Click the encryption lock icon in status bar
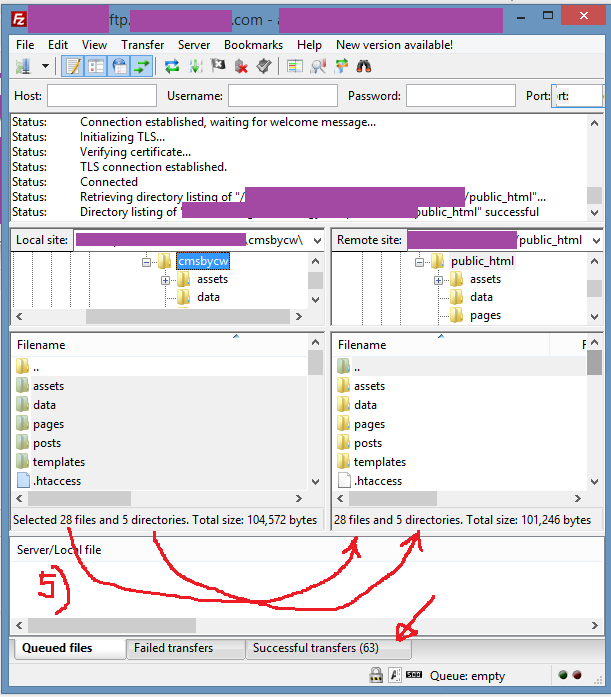The width and height of the screenshot is (611, 697). (376, 676)
